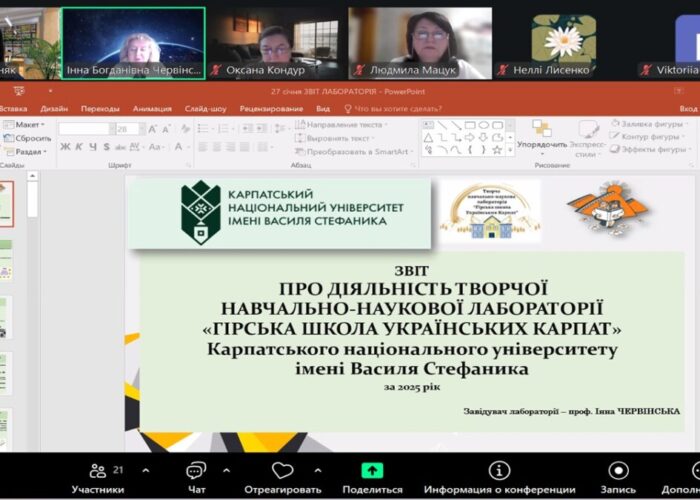Expand the arrow next to Чат

(226, 470)
